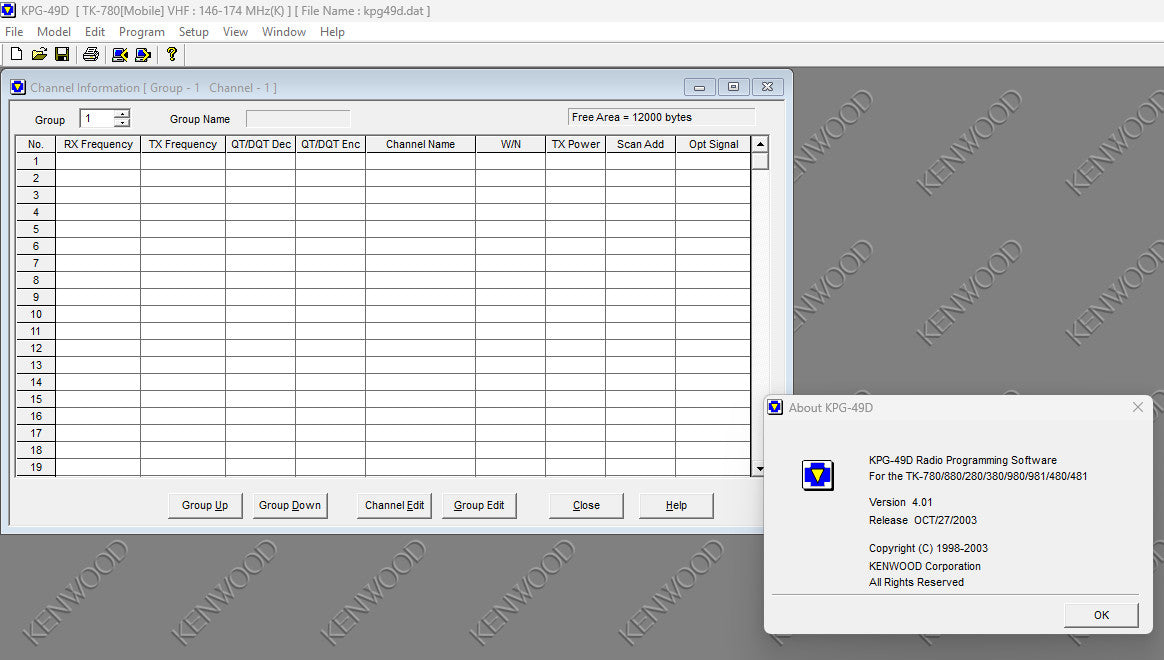Click the Group Name field
Image resolution: width=1164 pixels, height=660 pixels.
[x=298, y=119]
